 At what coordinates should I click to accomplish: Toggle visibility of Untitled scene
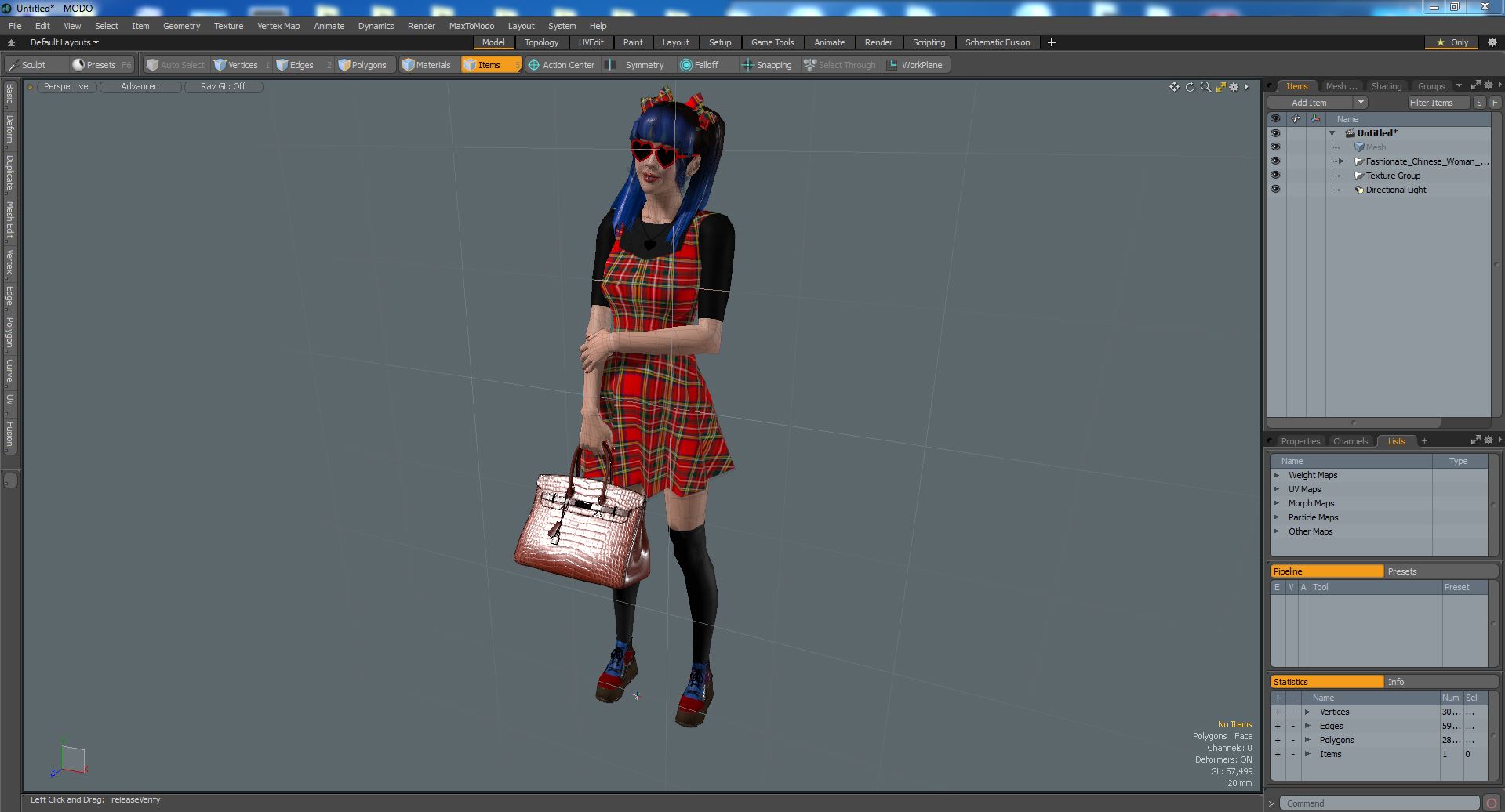(x=1275, y=133)
